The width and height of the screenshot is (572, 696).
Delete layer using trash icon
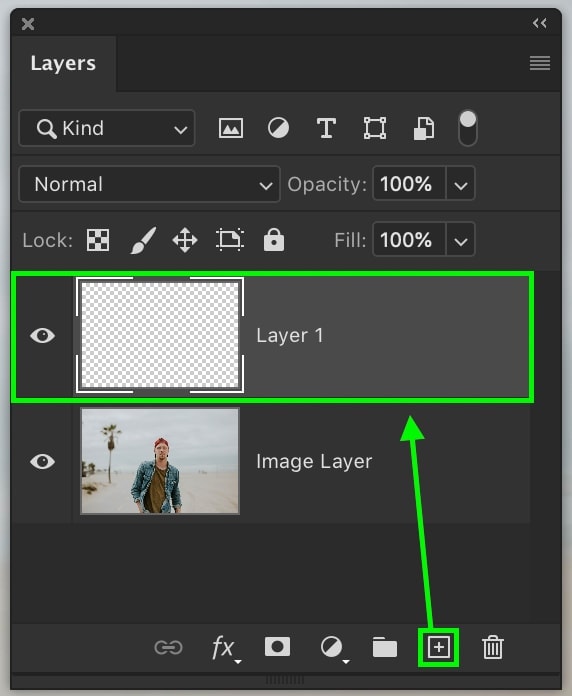click(x=493, y=648)
